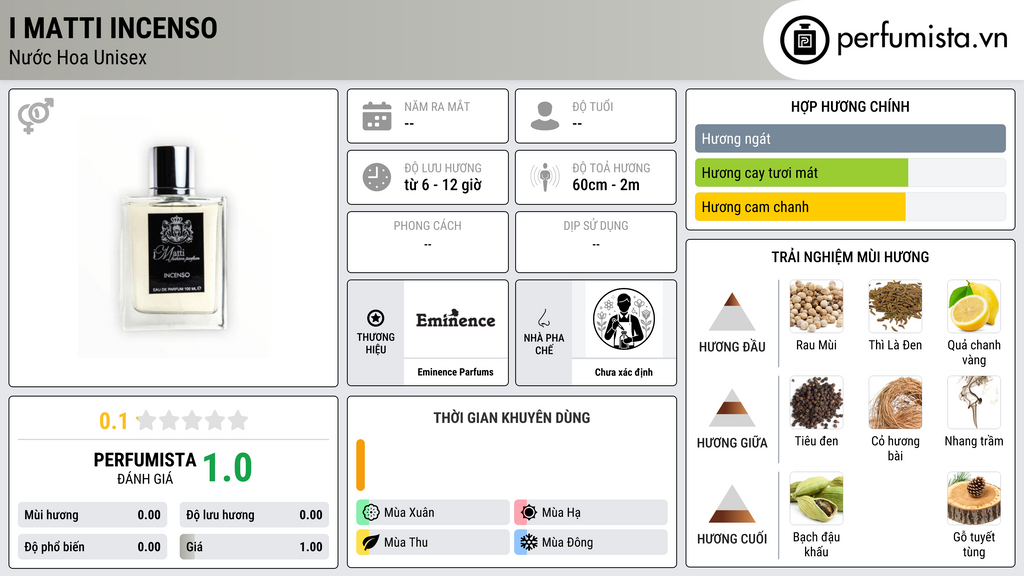Click the Mùa Đông snowflake icon

529,542
